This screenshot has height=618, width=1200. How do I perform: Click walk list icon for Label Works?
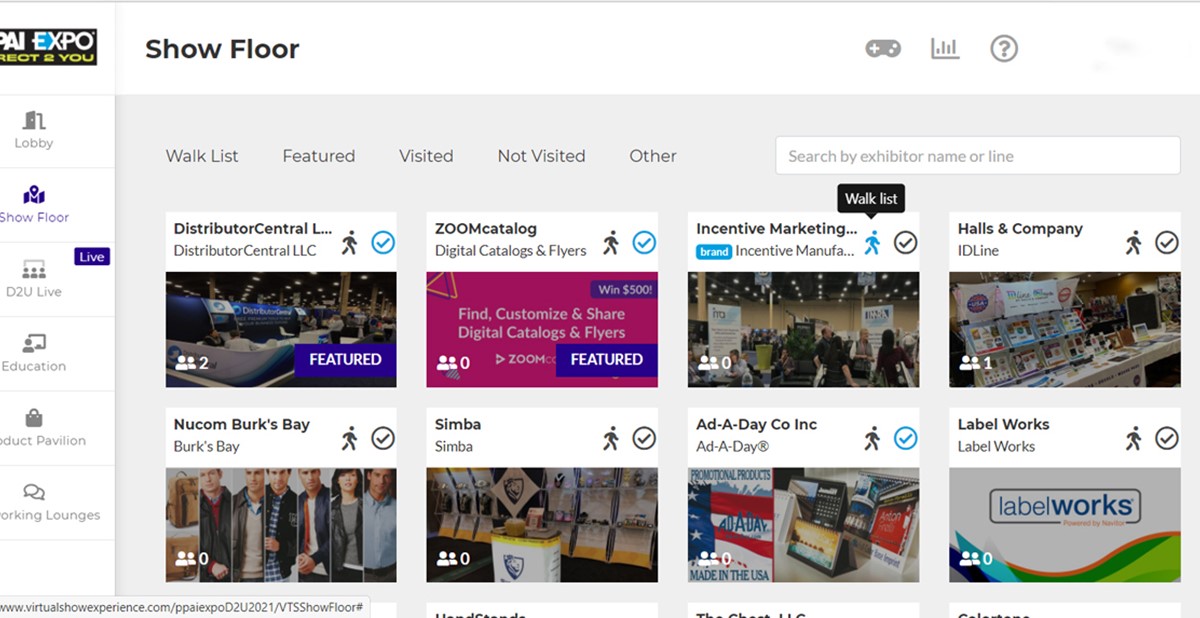click(x=1134, y=438)
